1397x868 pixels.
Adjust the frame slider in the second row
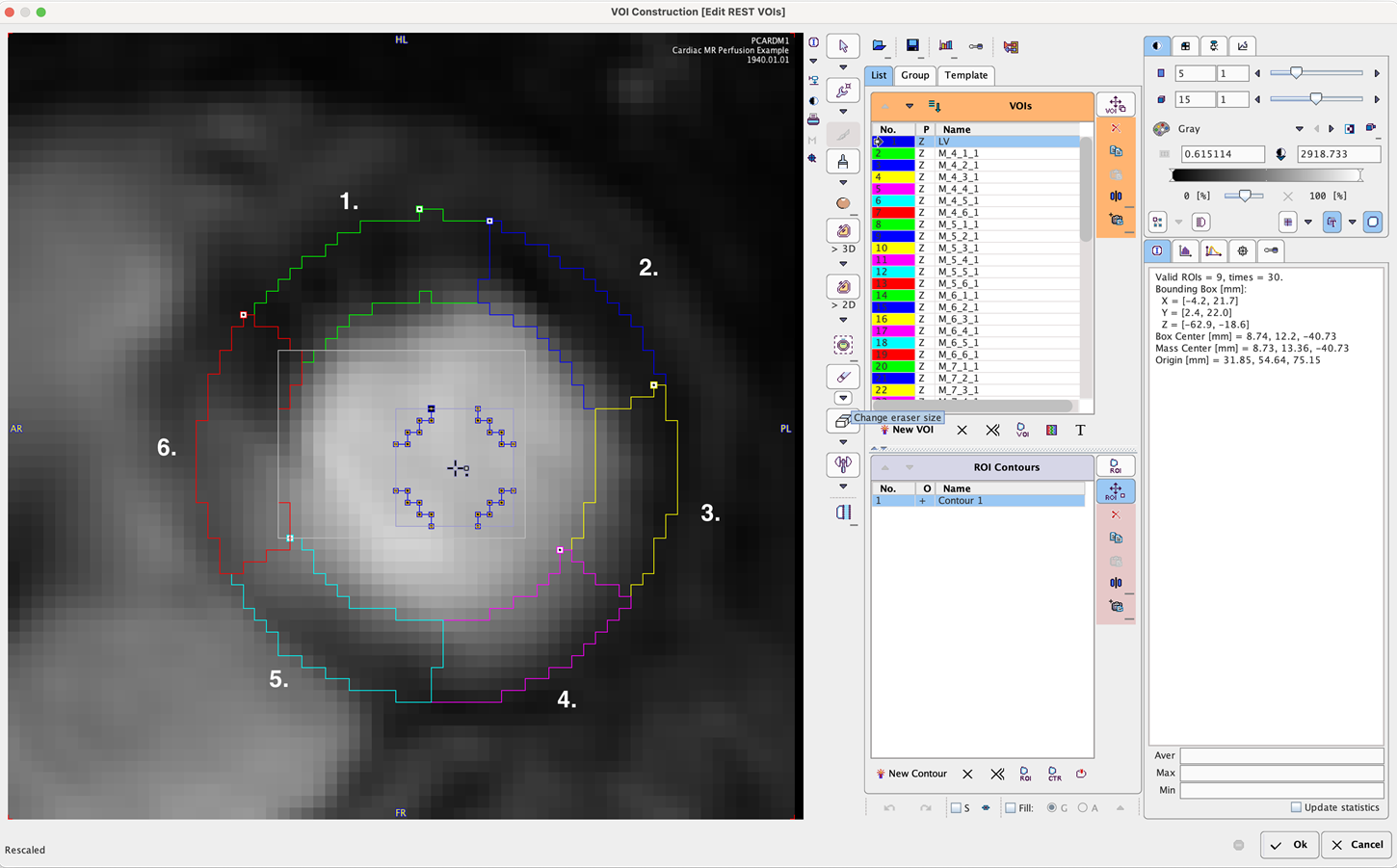[1316, 99]
